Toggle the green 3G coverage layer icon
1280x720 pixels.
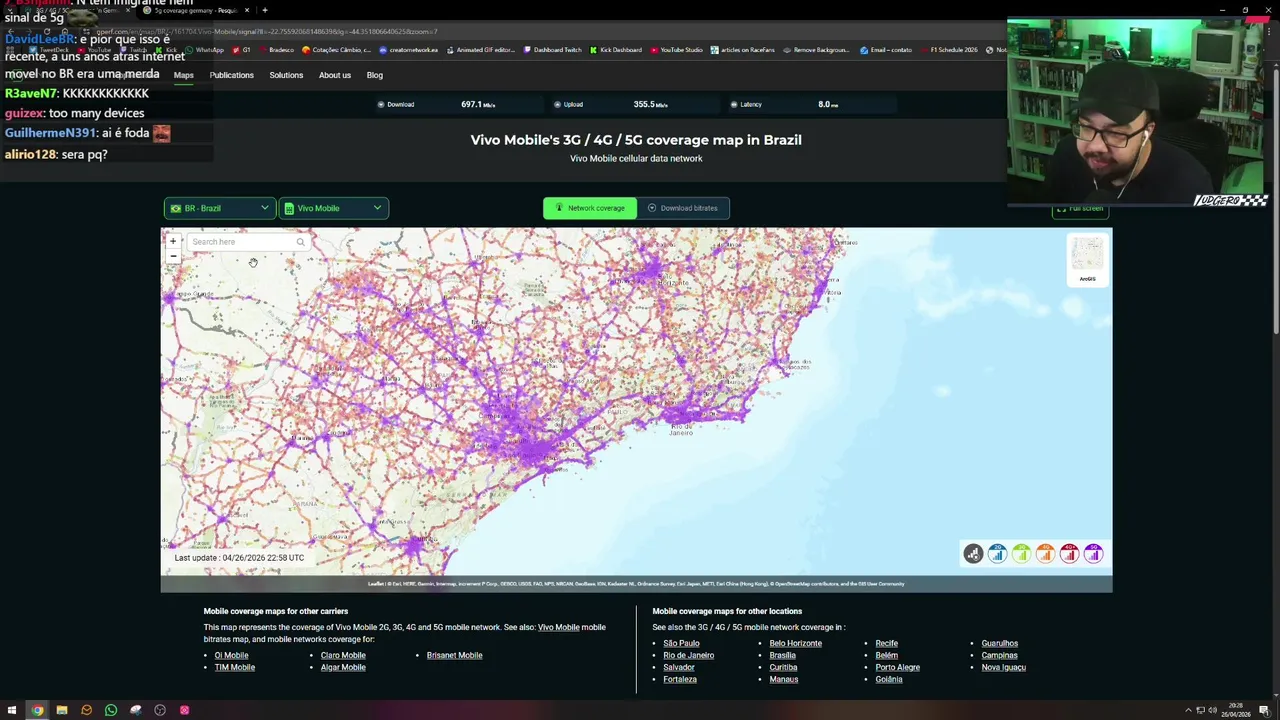pos(1021,553)
